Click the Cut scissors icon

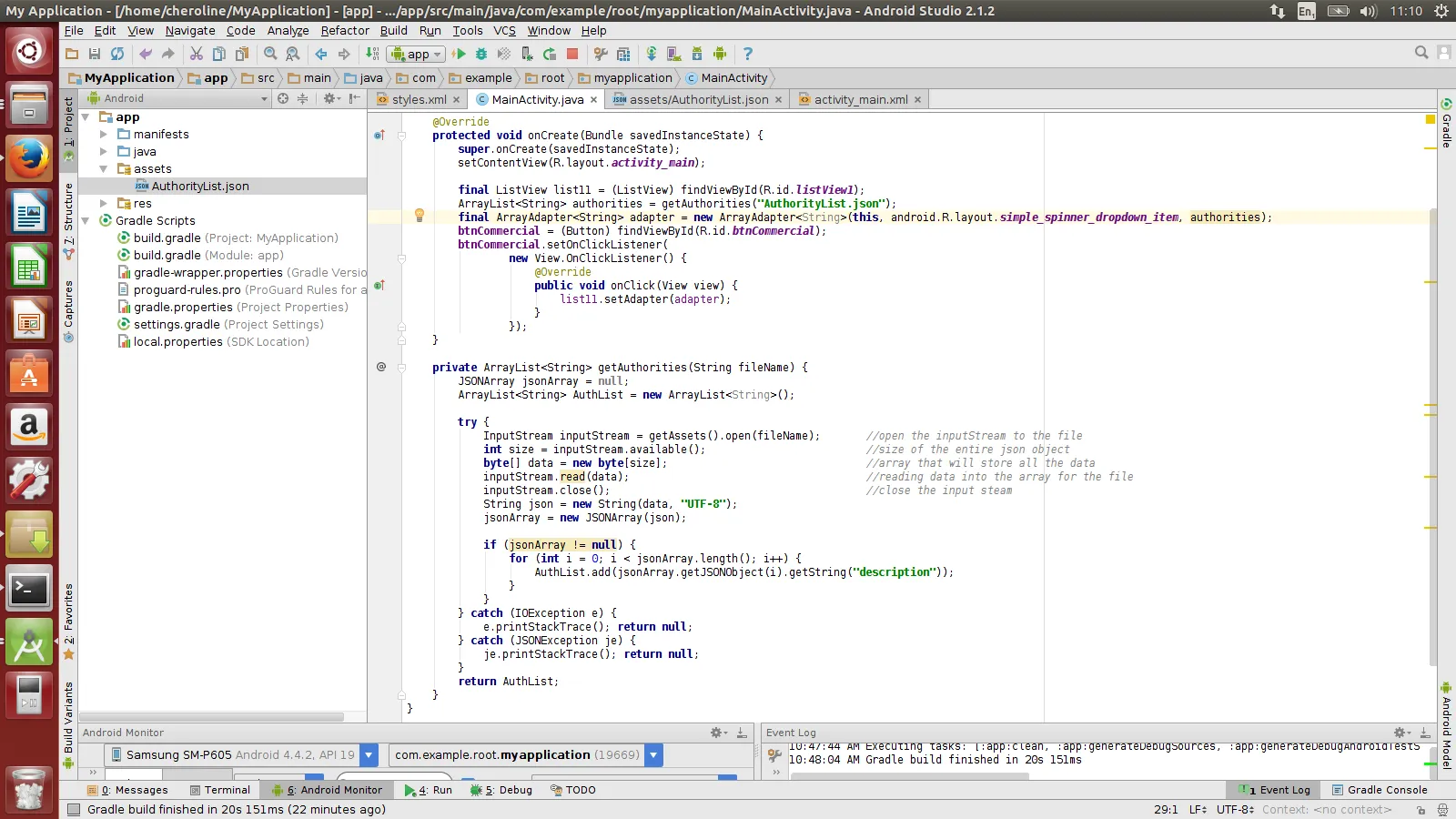tap(197, 55)
